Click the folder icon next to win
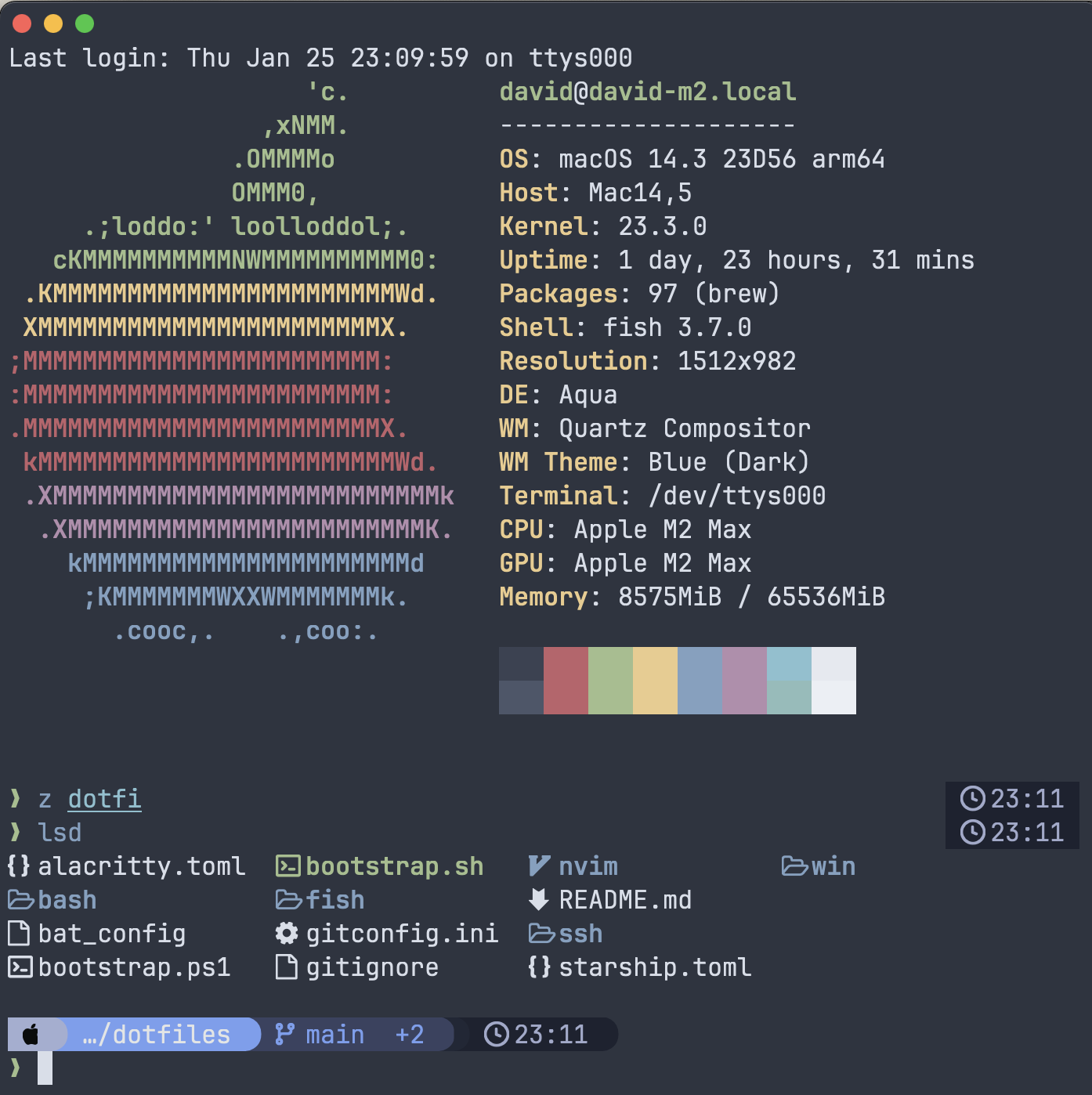The width and height of the screenshot is (1092, 1095). coord(794,866)
